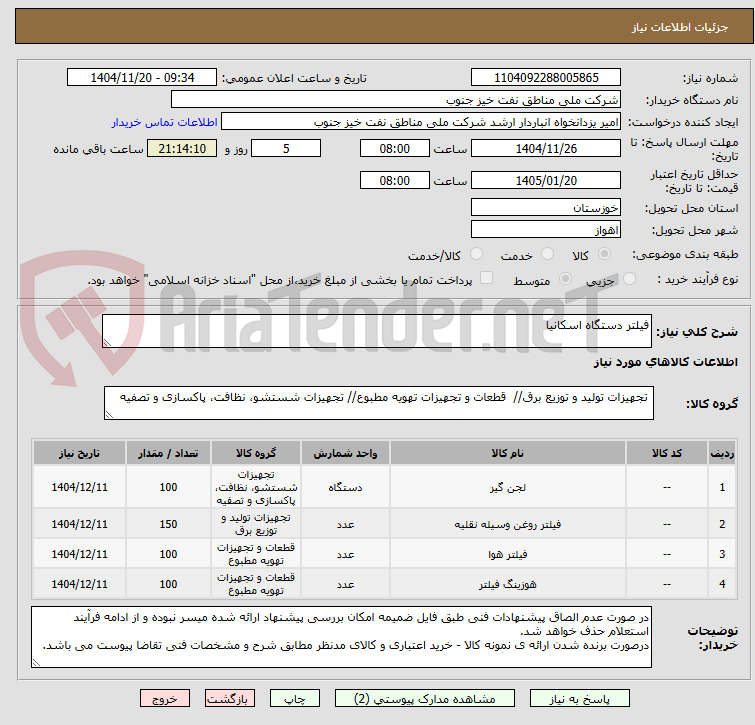Select the کالا/خدمت radio button
Viewport: 755px width, 725px height.
[476, 254]
